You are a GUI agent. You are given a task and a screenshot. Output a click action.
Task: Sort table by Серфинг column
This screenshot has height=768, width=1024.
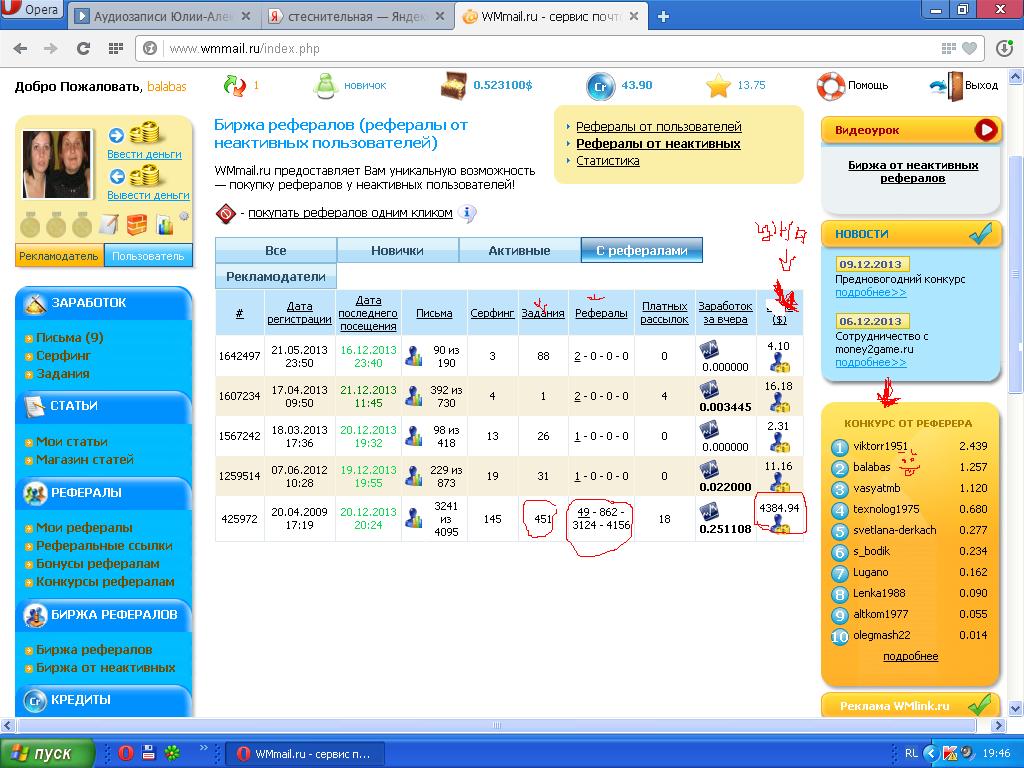[x=492, y=313]
